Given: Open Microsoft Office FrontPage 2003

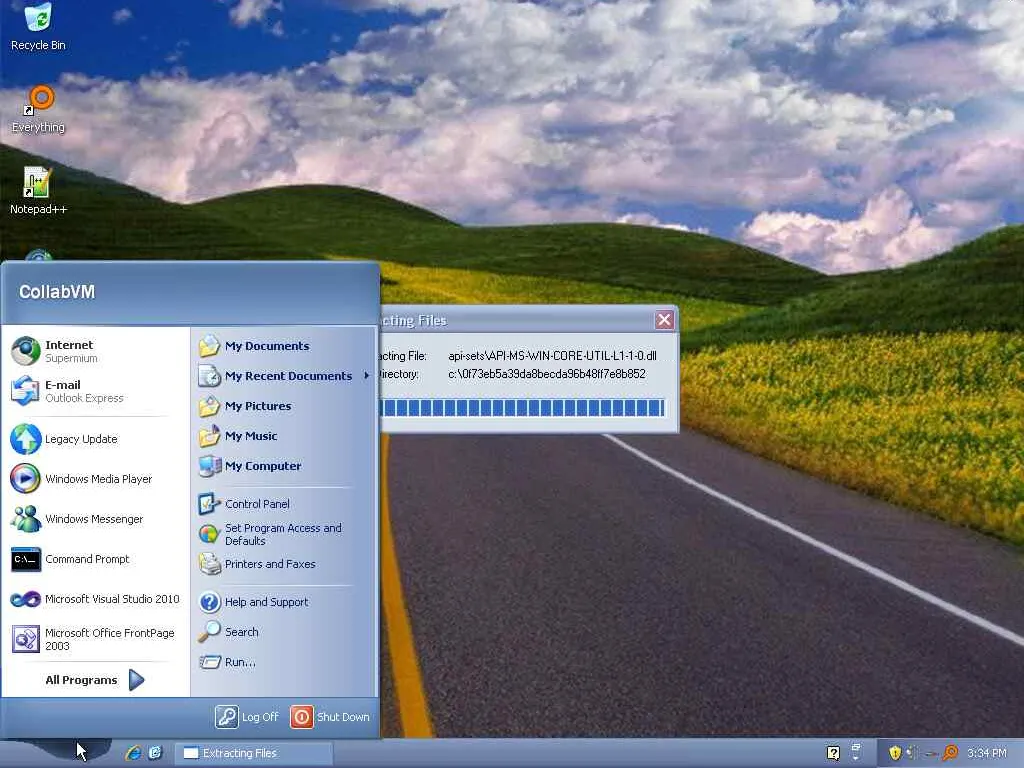Looking at the screenshot, I should click(x=95, y=639).
